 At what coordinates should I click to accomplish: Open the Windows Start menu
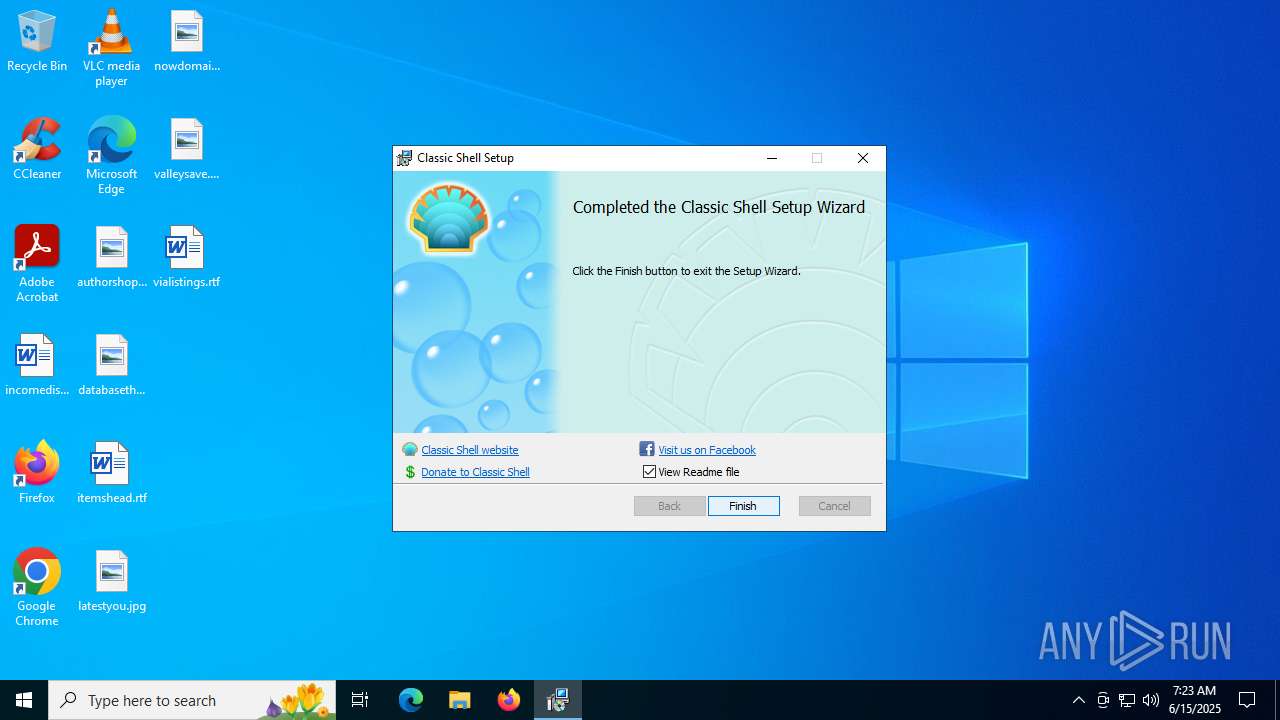coord(24,700)
